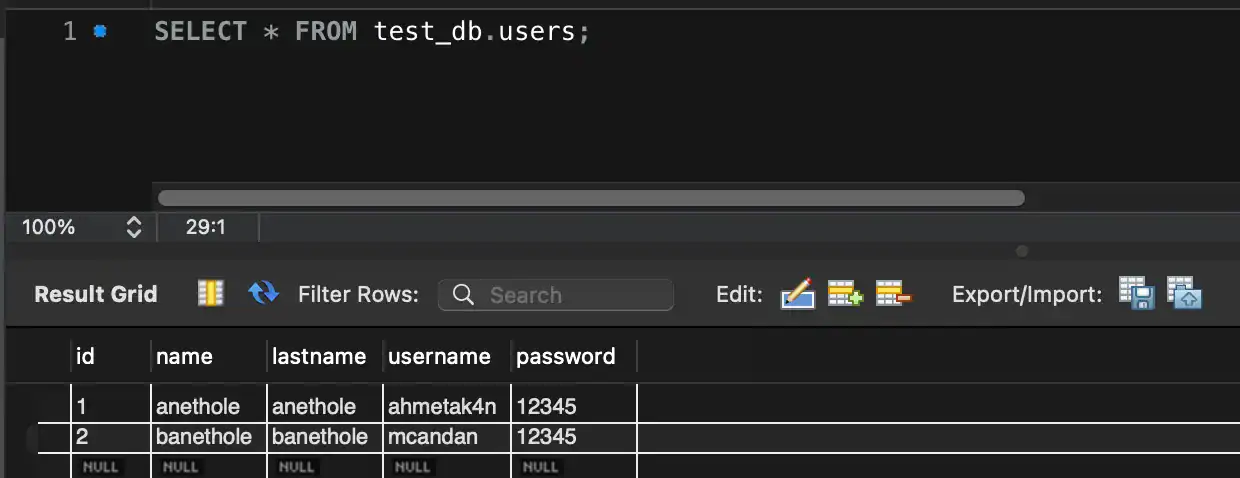Select password cell in ahmetak4n row

tap(574, 407)
